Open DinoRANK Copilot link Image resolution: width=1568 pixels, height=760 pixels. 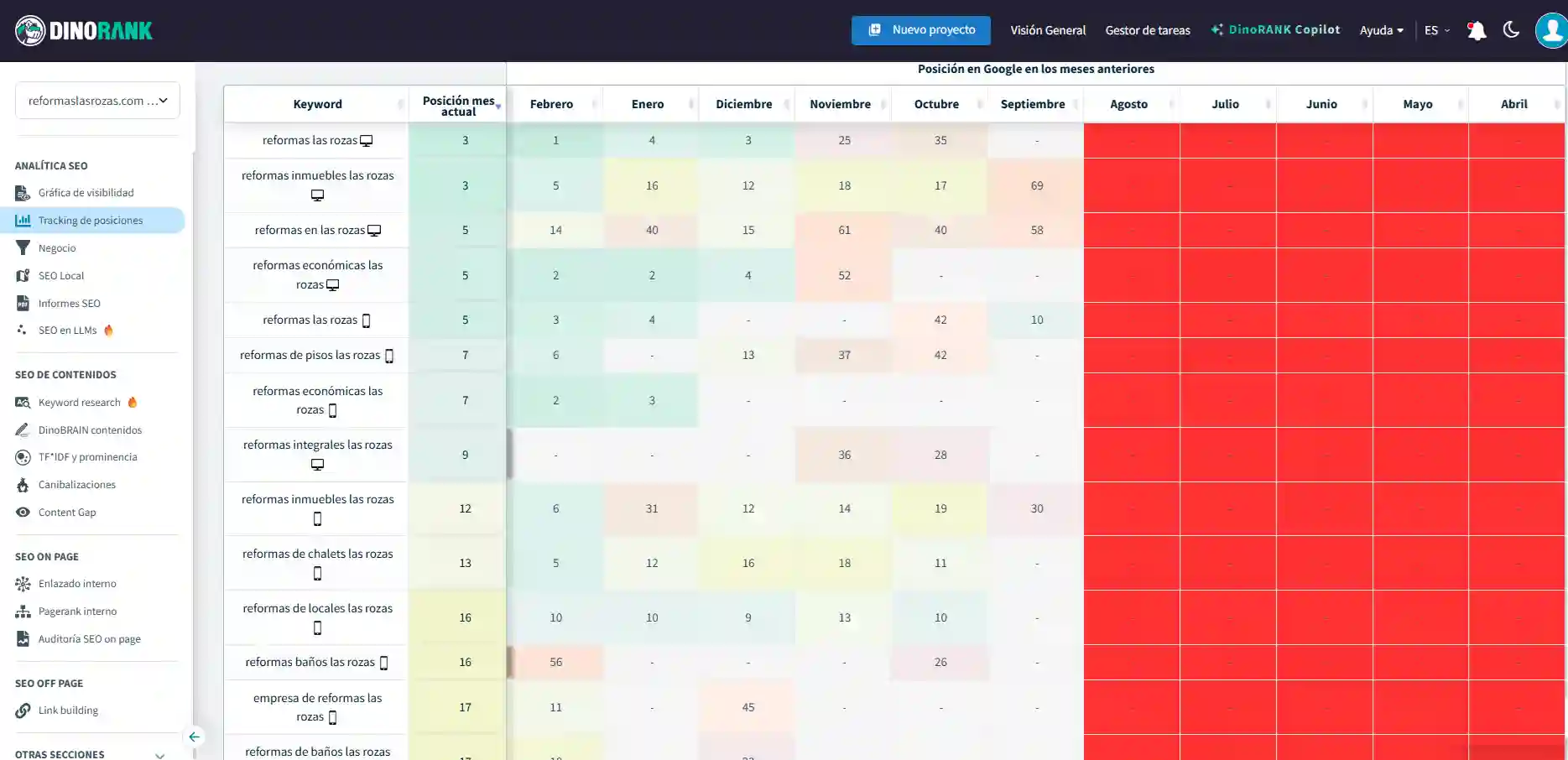coord(1275,30)
